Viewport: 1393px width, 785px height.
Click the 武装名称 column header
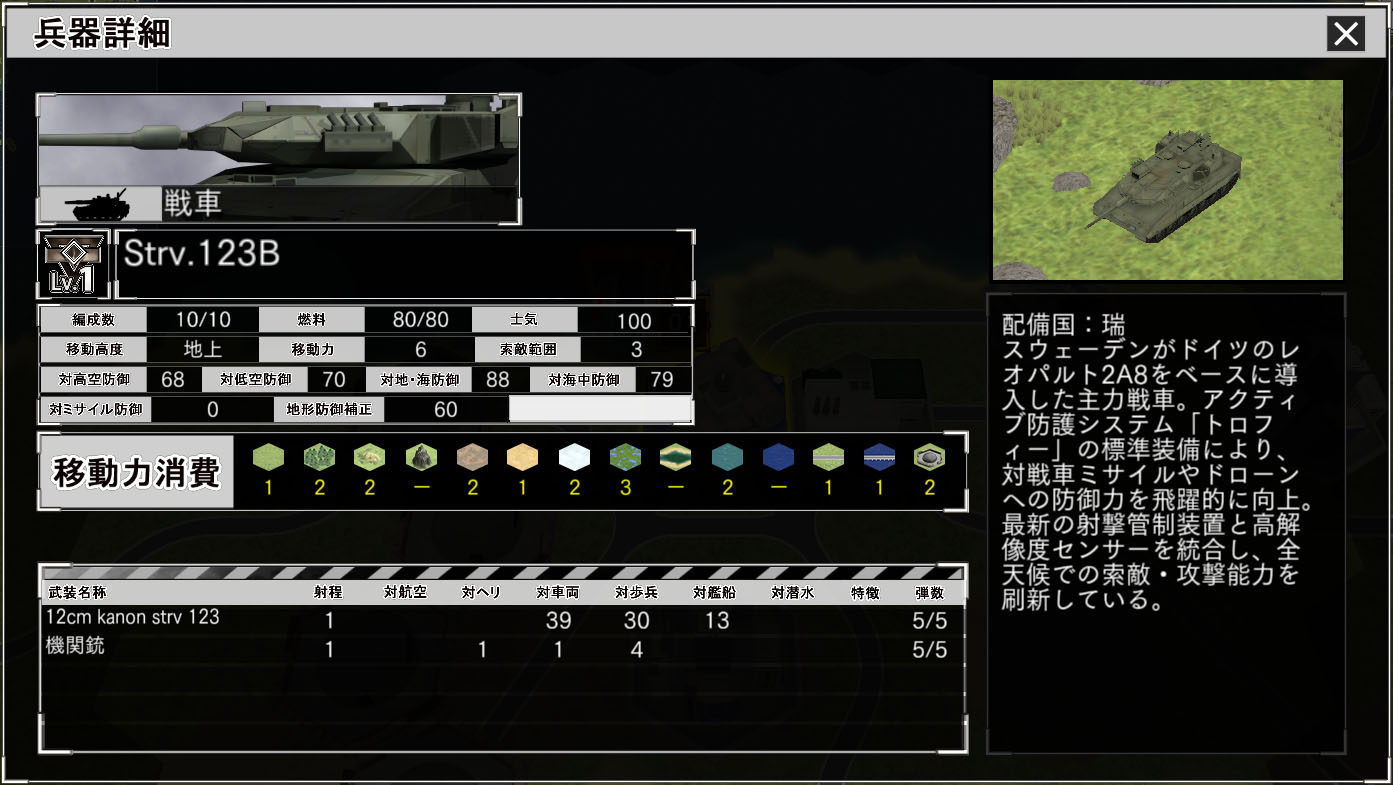point(76,593)
